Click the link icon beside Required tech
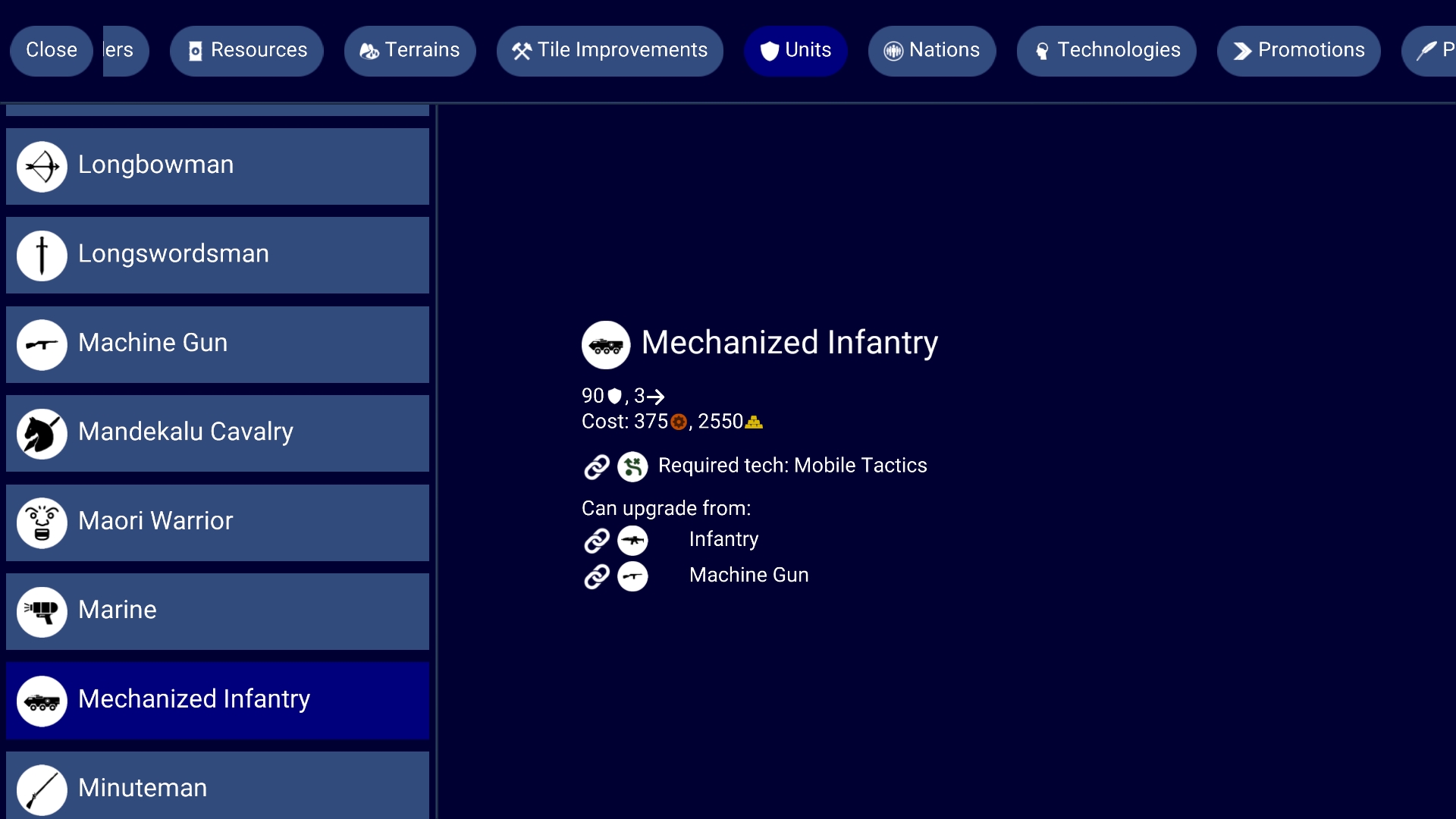This screenshot has height=819, width=1456. (x=597, y=466)
